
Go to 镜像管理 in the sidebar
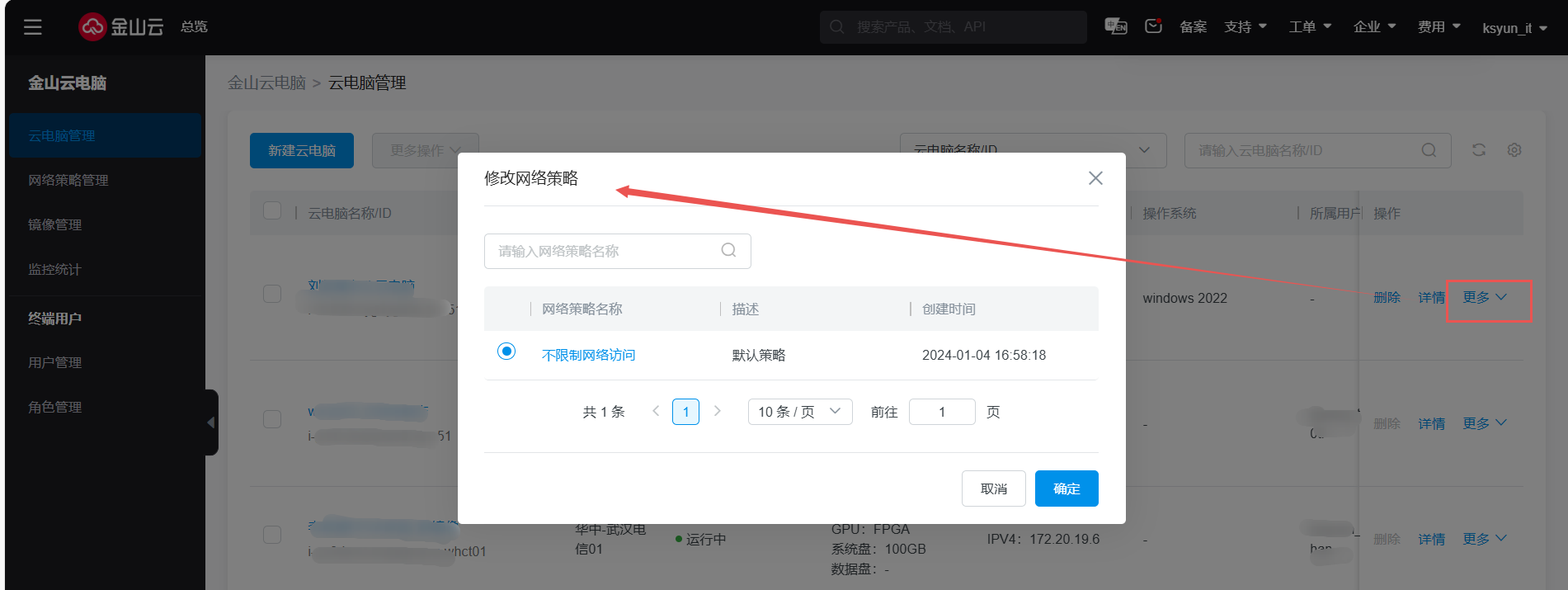coord(55,225)
